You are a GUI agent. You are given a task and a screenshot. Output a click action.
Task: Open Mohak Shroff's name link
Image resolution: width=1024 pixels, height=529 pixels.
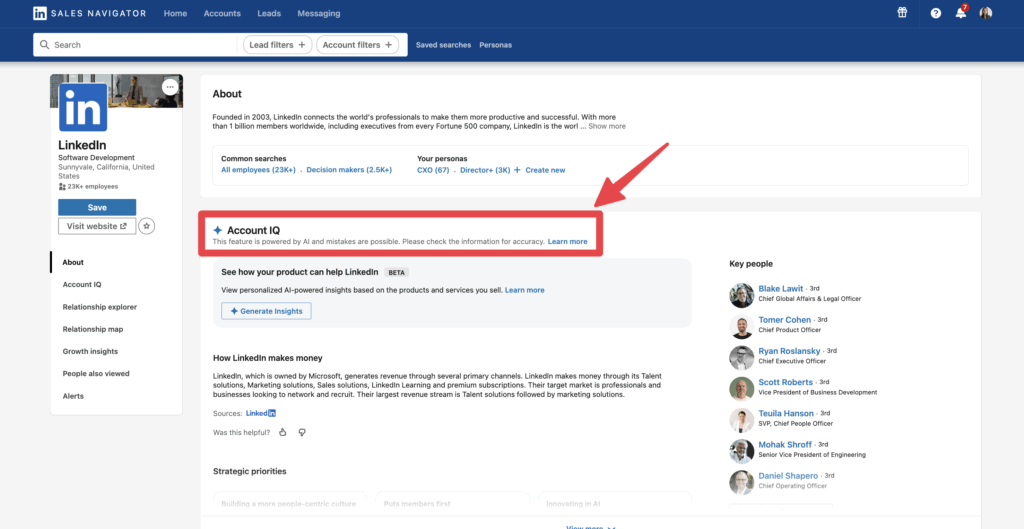(x=785, y=445)
